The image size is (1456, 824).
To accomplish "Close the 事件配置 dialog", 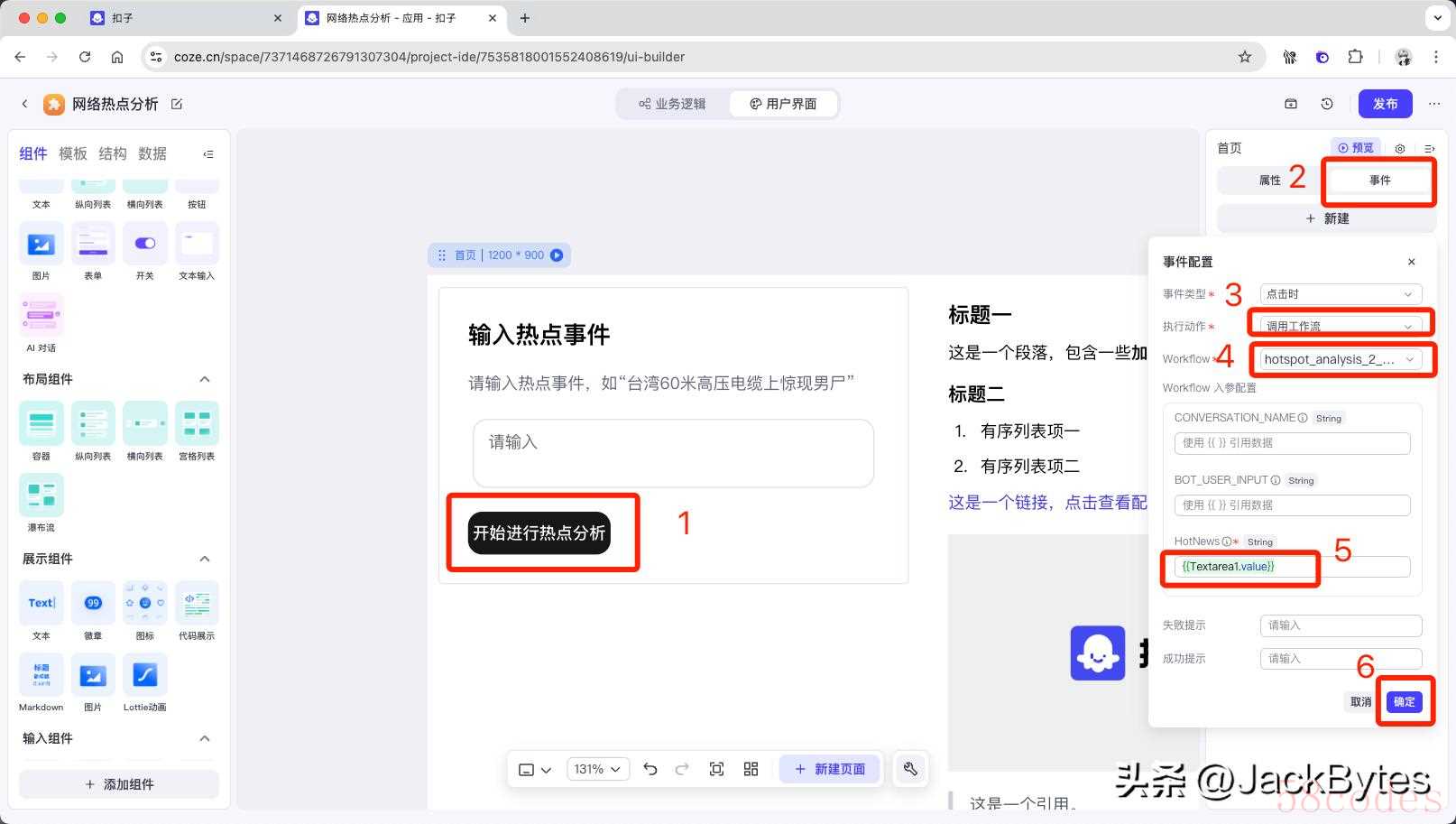I will coord(1411,262).
